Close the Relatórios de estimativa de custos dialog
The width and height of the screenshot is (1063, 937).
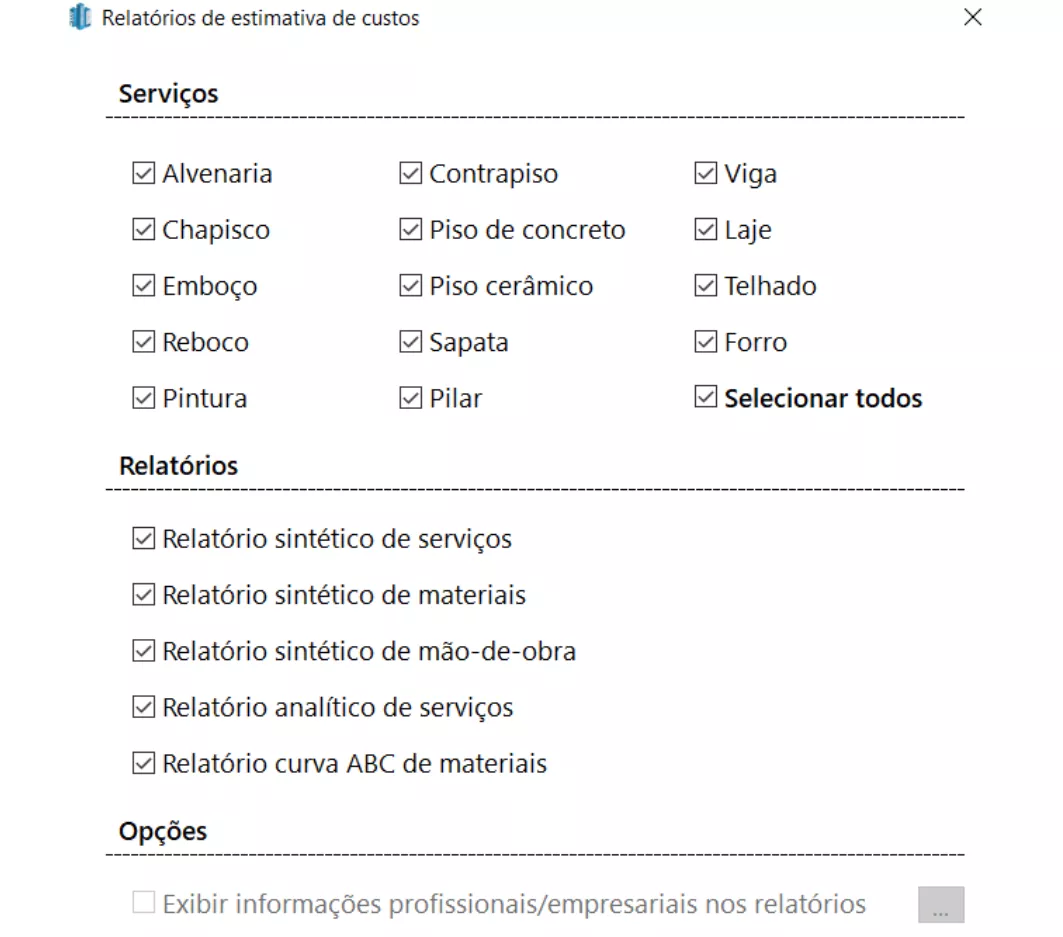972,18
